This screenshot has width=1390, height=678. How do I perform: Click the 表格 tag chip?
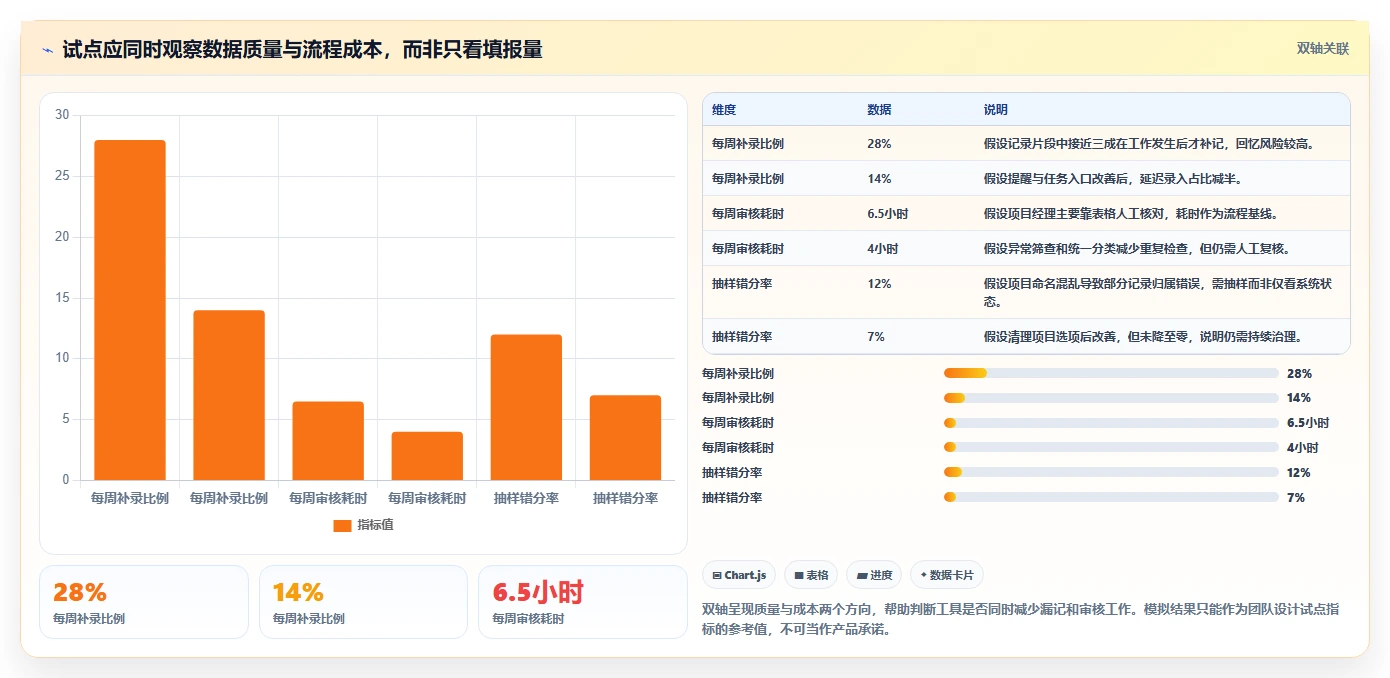(811, 575)
